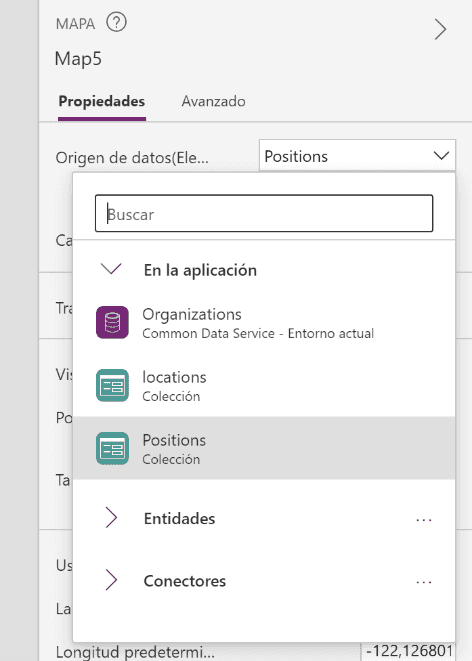Click the Organizations database icon
Screen dimensions: 472x661
112,322
